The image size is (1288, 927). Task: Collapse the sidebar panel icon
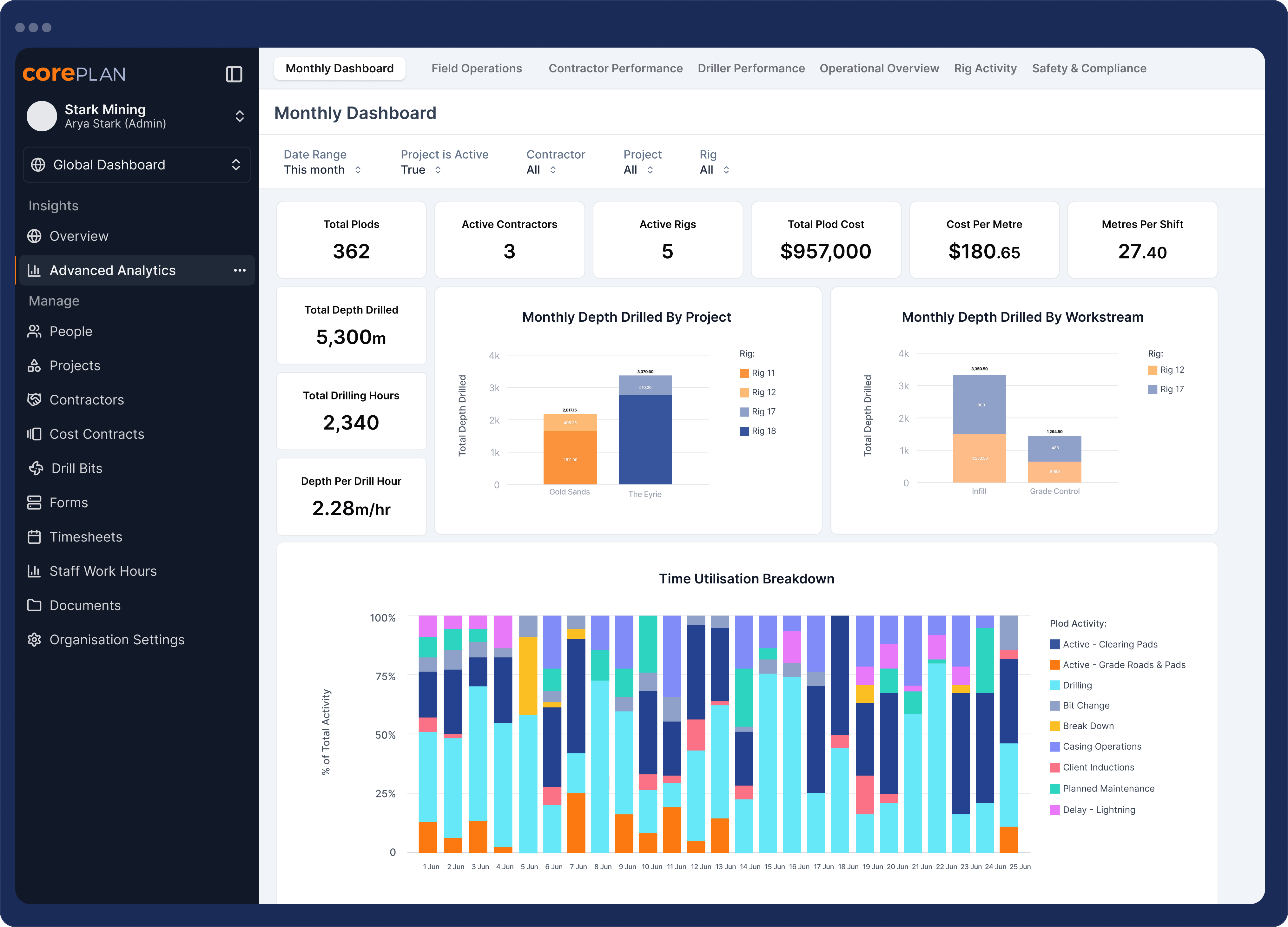click(x=234, y=74)
